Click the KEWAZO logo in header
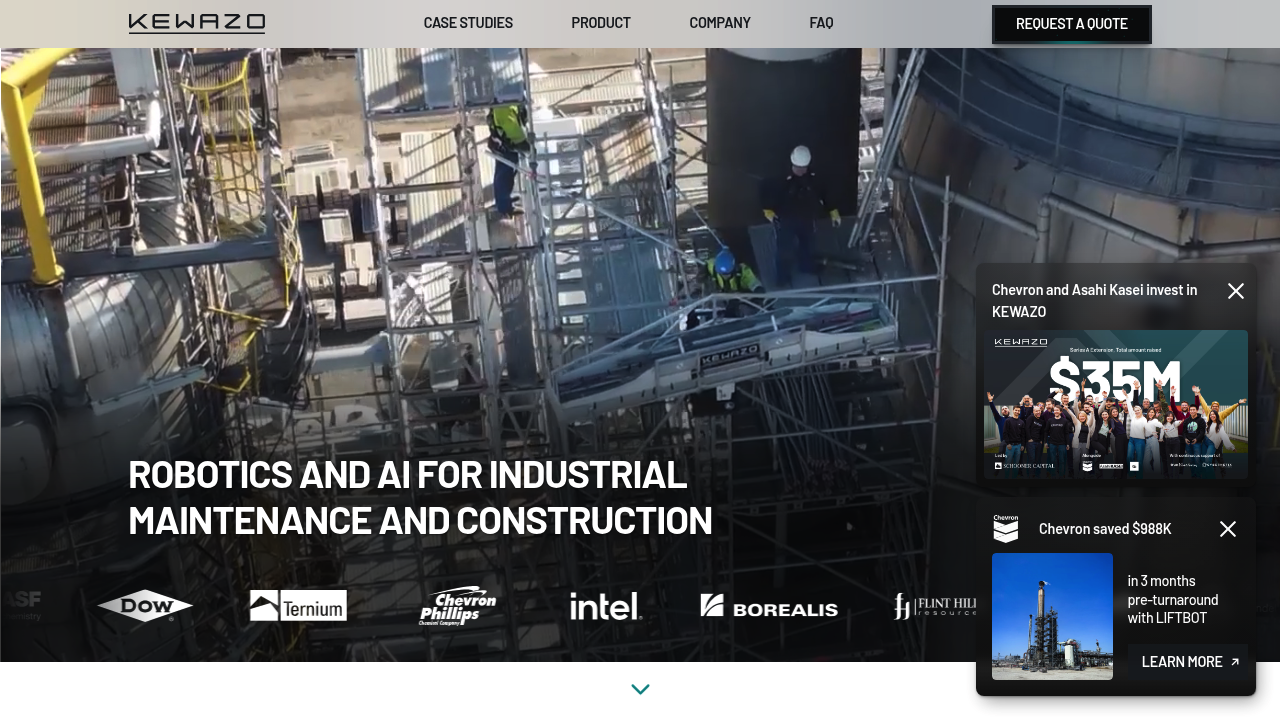Screen dimensions: 1280x720 tap(197, 23)
